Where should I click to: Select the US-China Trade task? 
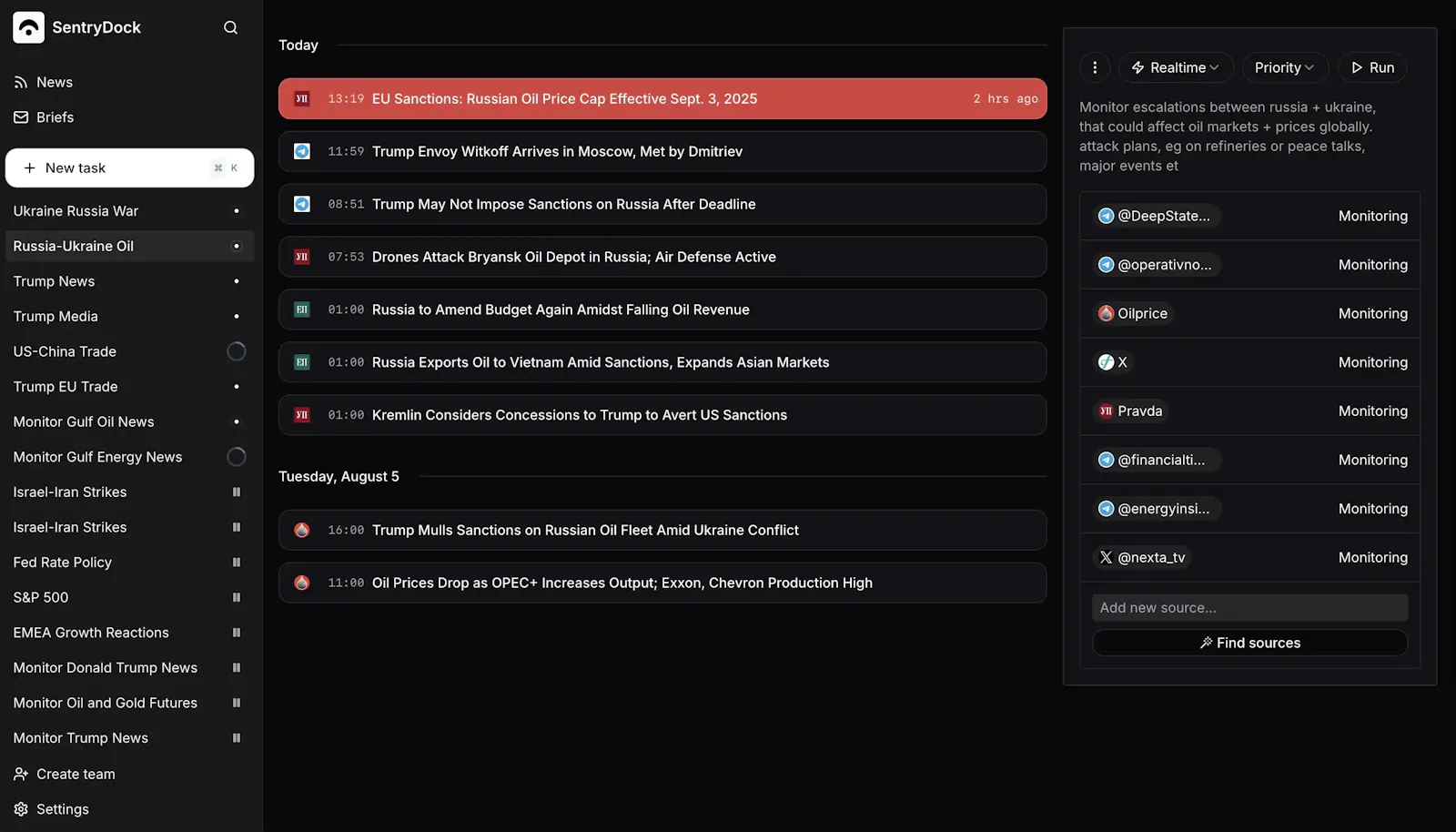129,351
